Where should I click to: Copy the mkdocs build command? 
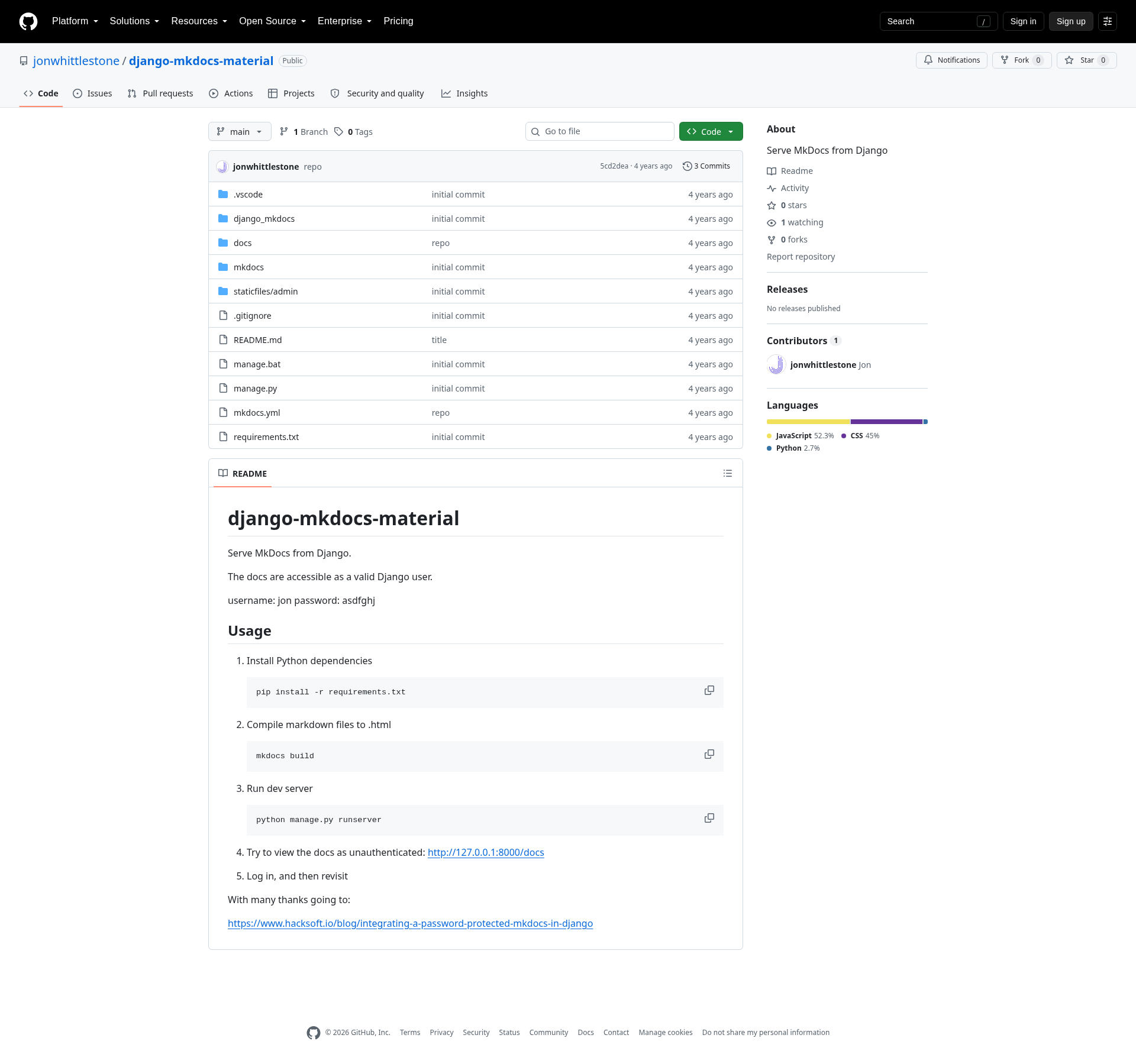[709, 755]
